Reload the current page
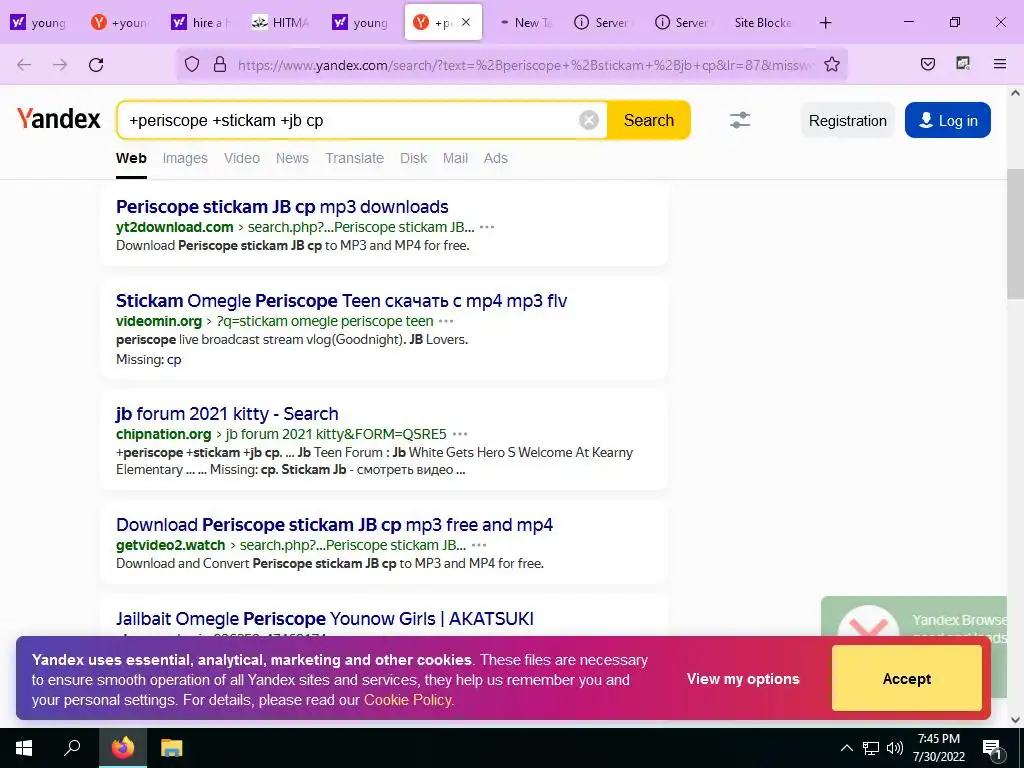The width and height of the screenshot is (1024, 768). (x=96, y=65)
